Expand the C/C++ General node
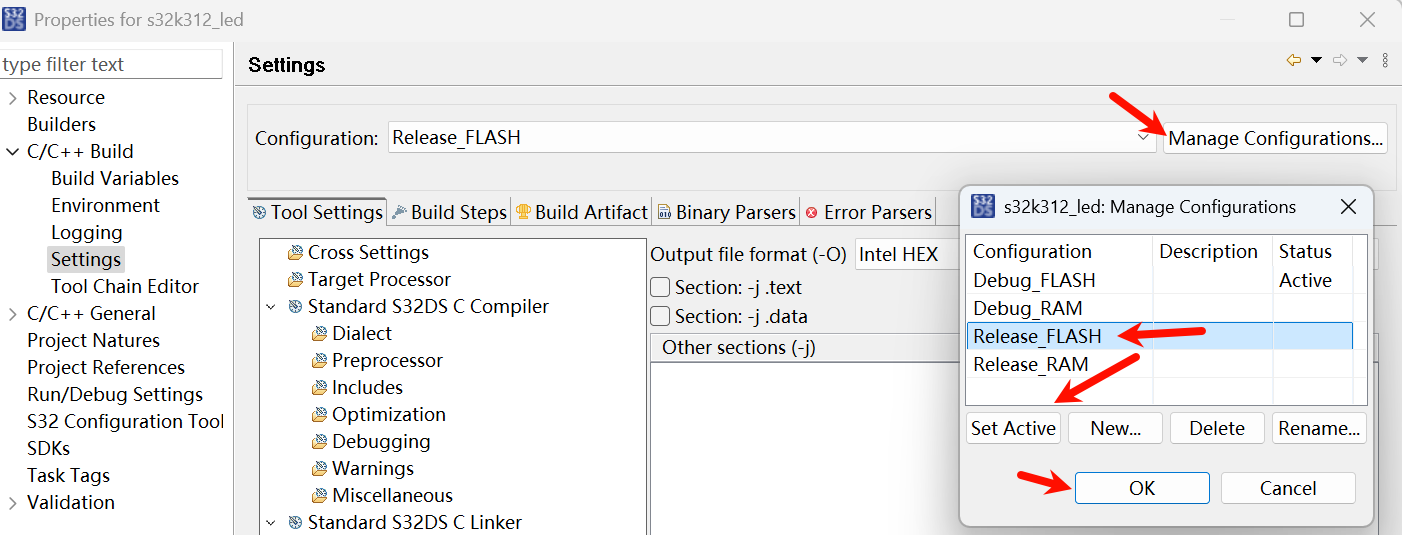Image resolution: width=1402 pixels, height=535 pixels. 12,314
